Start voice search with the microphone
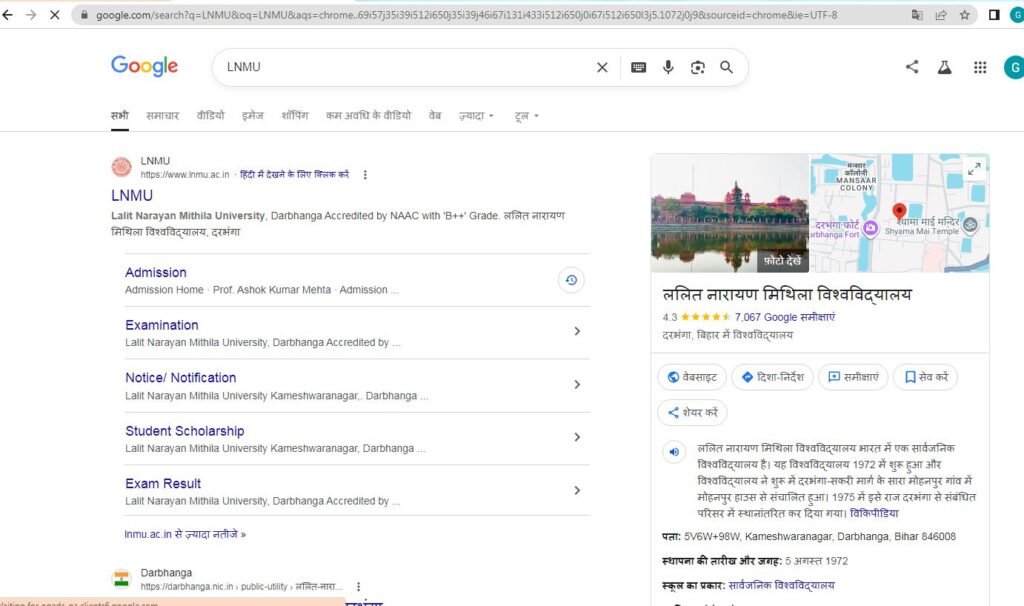Image resolution: width=1024 pixels, height=606 pixels. coord(668,67)
